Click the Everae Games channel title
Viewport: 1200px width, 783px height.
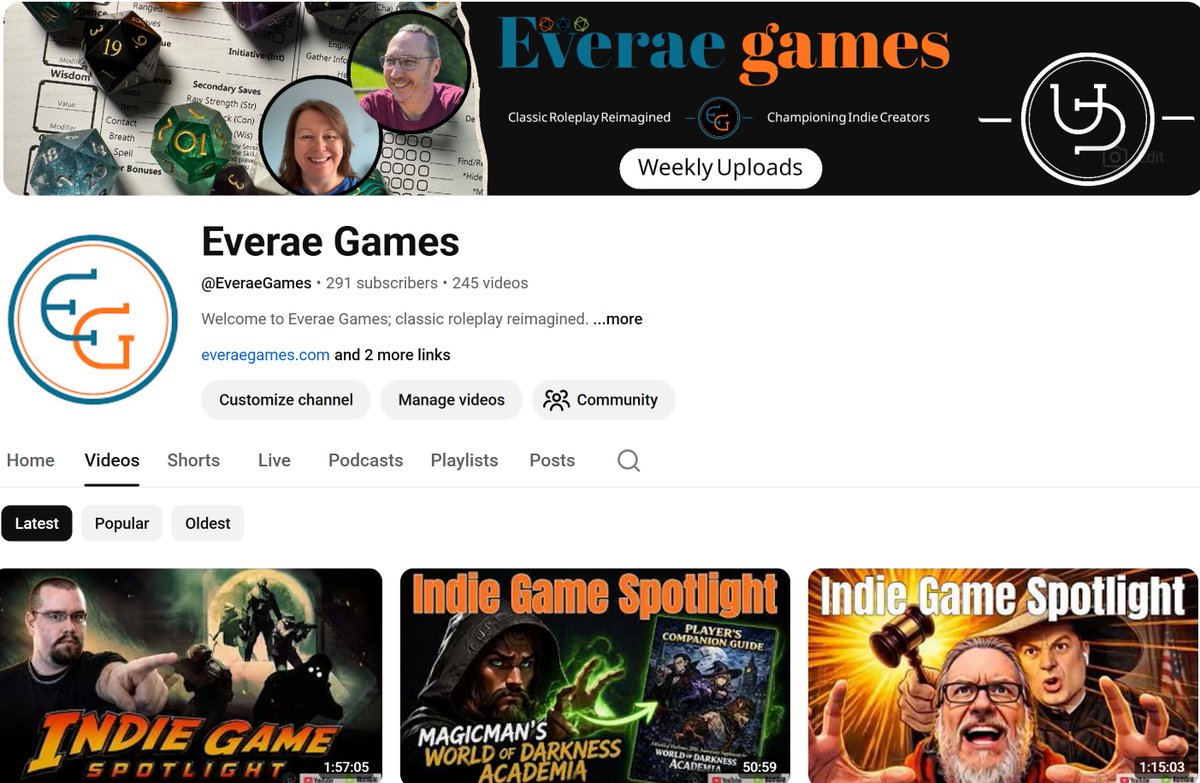[330, 242]
